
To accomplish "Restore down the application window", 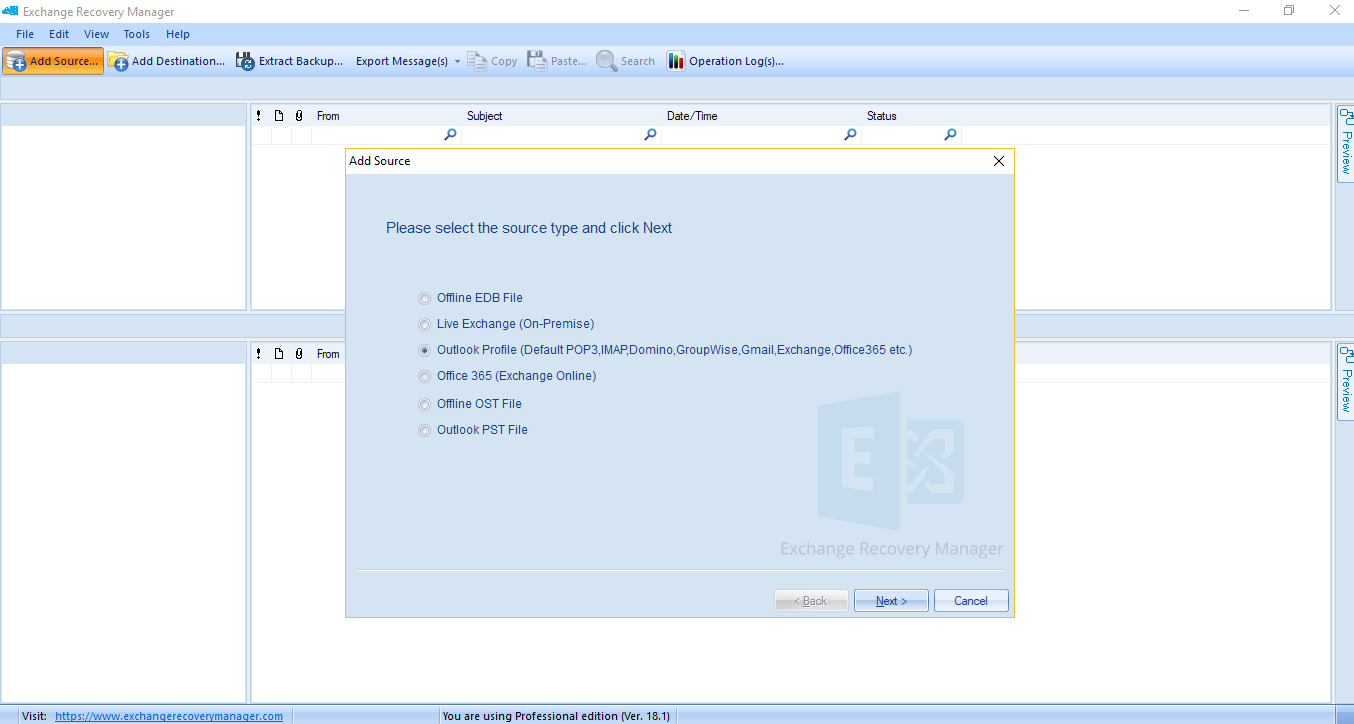I will click(1289, 11).
